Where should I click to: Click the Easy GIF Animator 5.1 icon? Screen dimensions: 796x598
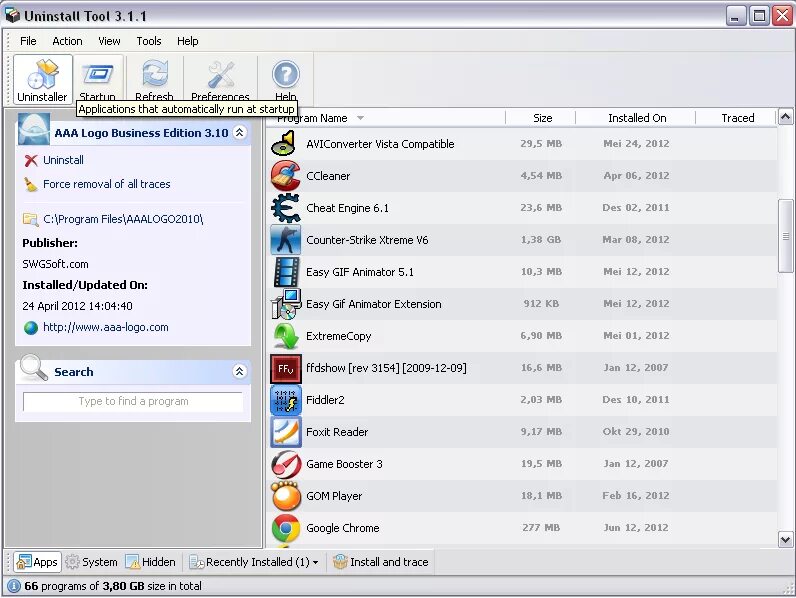(x=285, y=272)
